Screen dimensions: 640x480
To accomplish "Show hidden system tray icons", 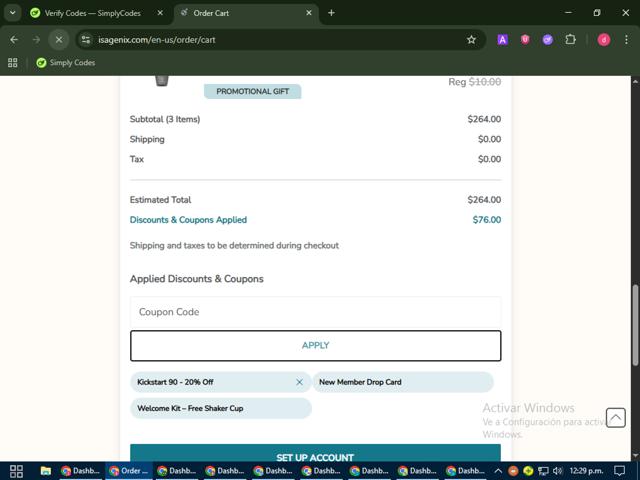I will pyautogui.click(x=498, y=471).
